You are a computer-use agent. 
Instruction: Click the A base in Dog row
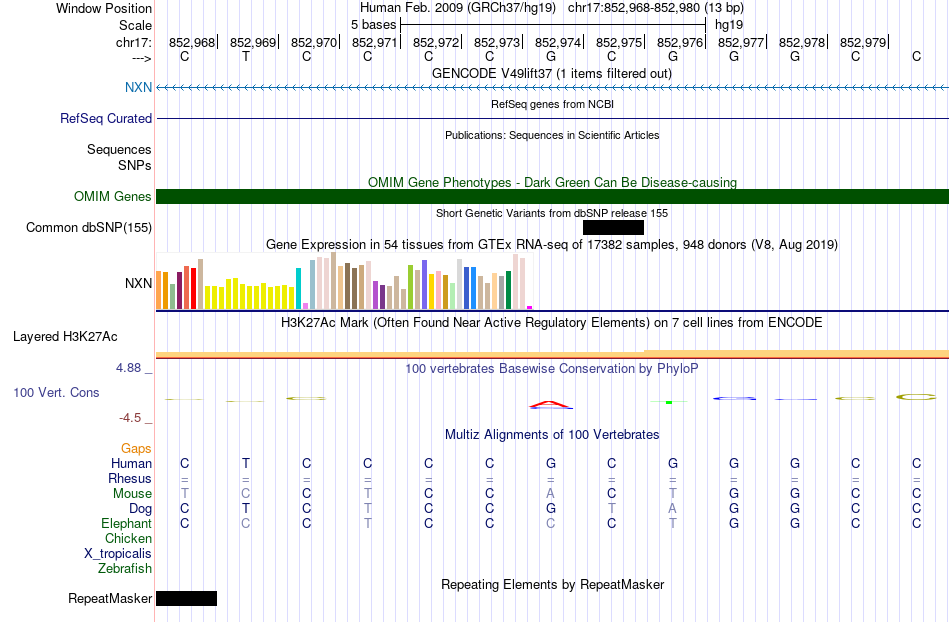coord(673,509)
